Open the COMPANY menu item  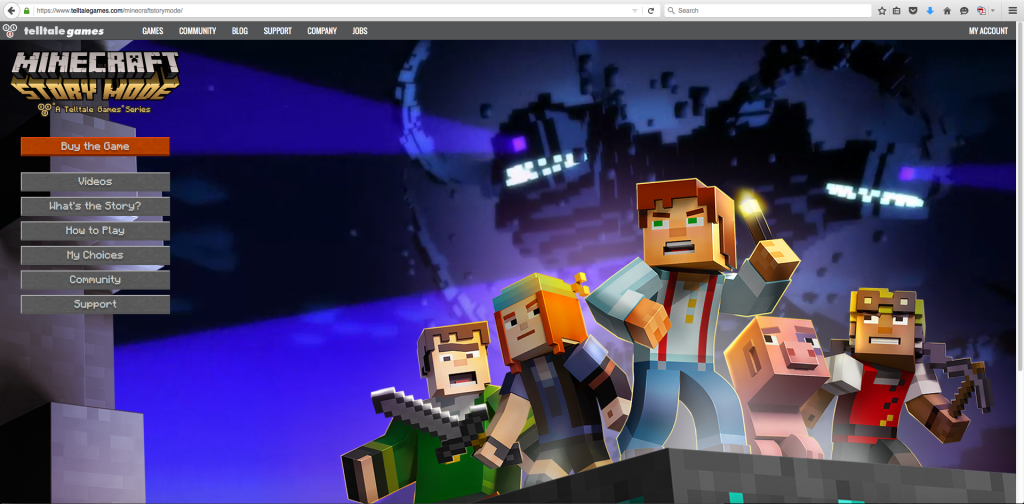pyautogui.click(x=322, y=31)
